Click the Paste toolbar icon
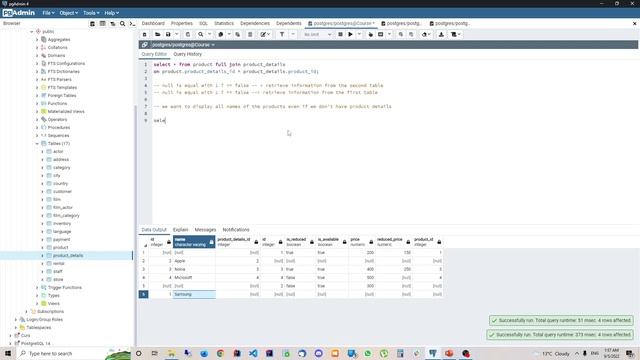The width and height of the screenshot is (640, 360). [238, 35]
